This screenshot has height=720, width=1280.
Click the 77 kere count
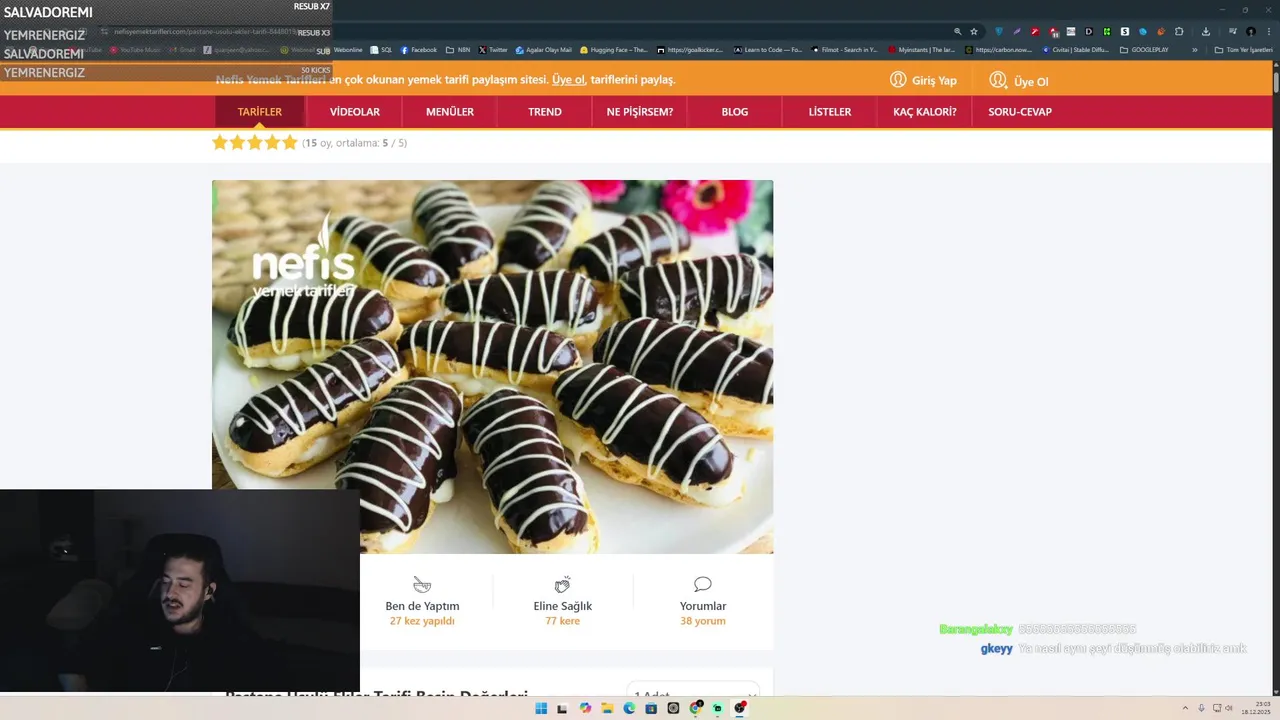[x=563, y=621]
